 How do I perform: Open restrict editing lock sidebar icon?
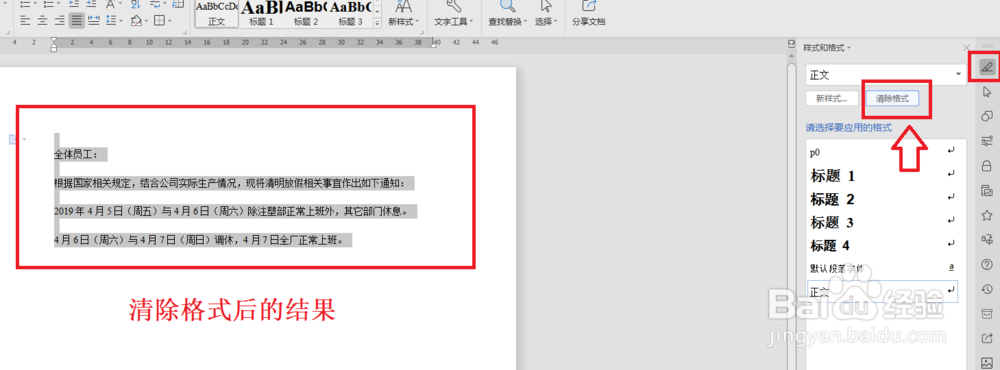click(x=987, y=165)
